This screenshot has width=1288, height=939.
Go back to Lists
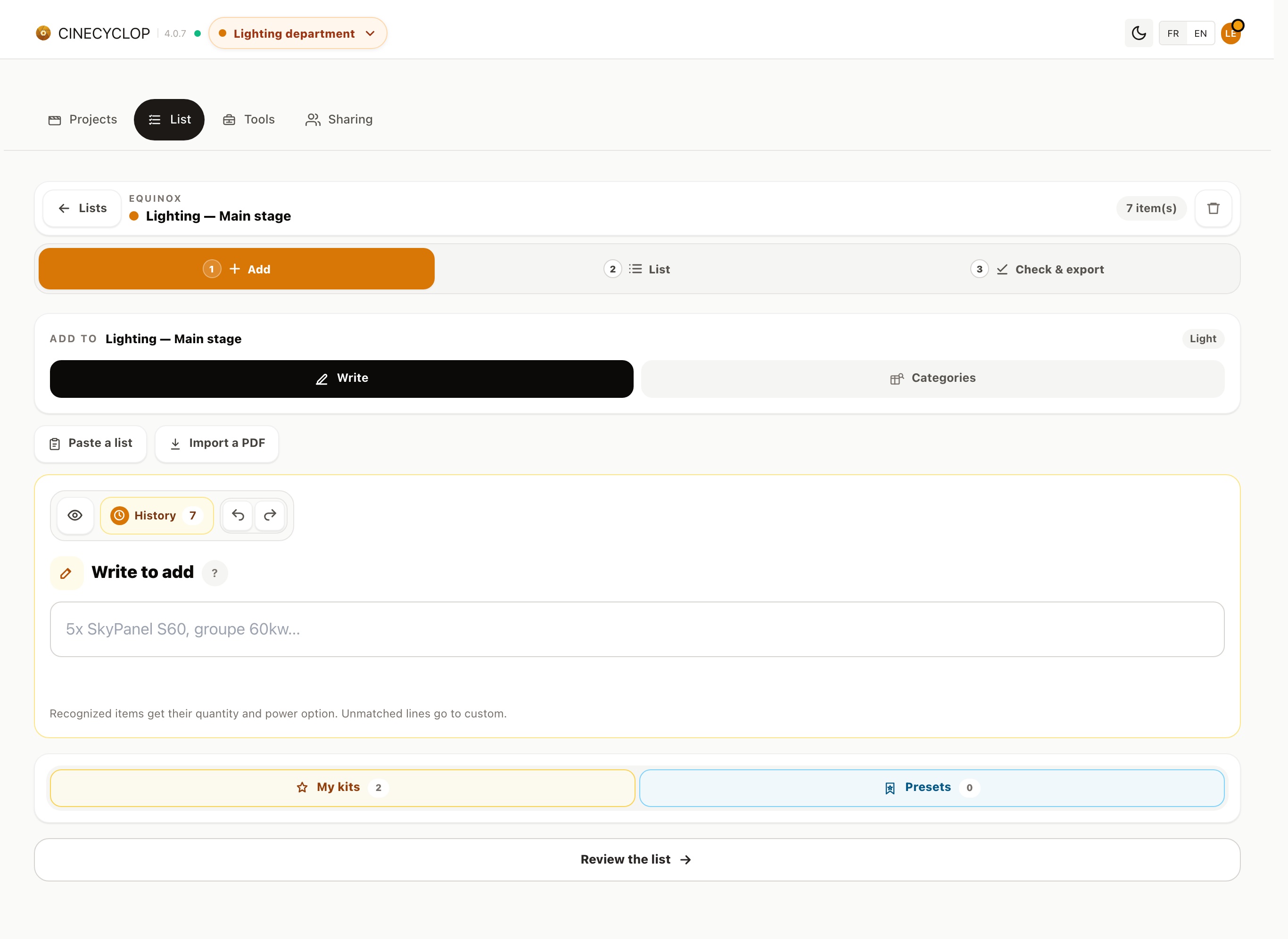[83, 208]
